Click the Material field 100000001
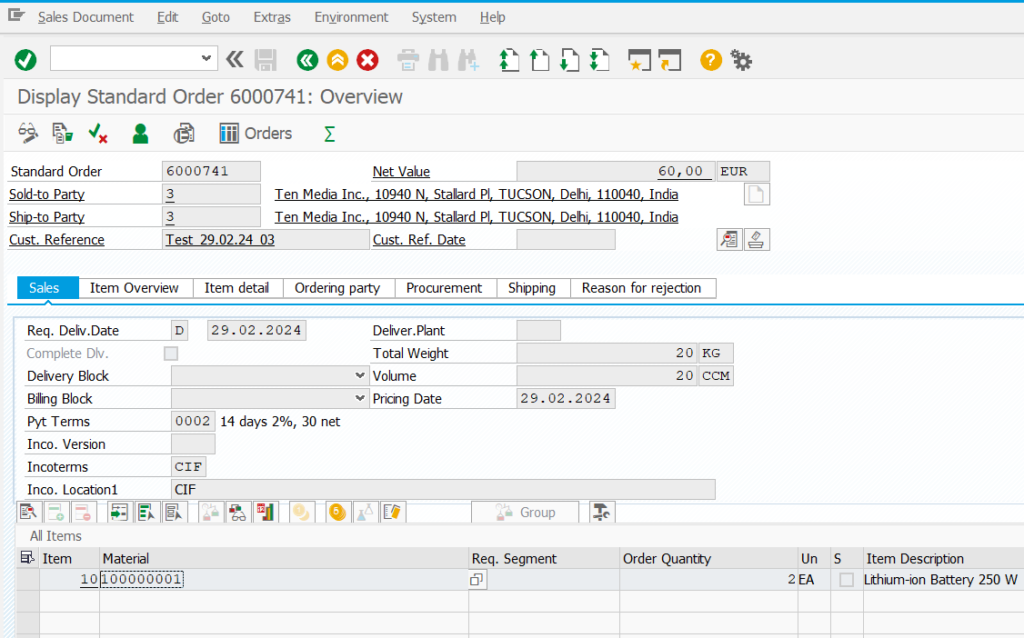Viewport: 1024px width, 638px height. click(142, 580)
